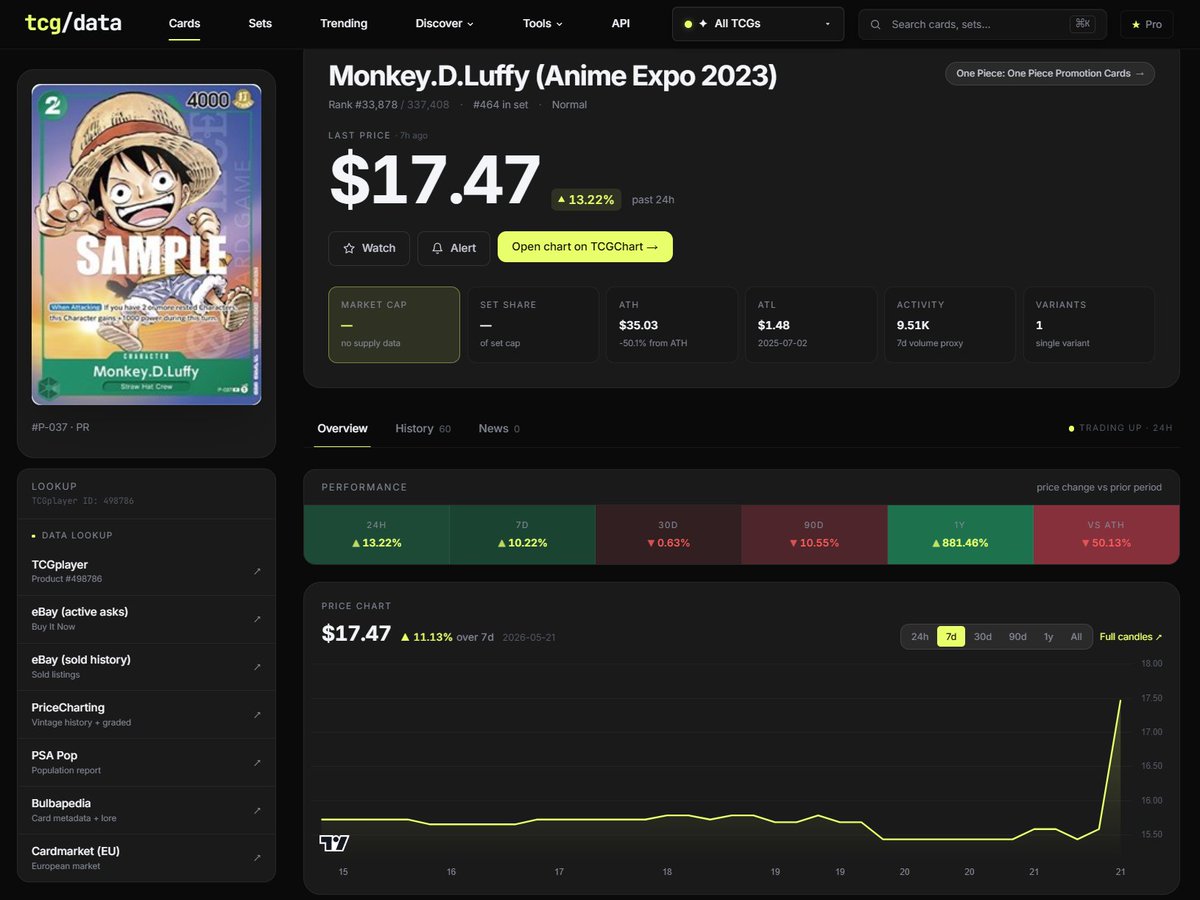Screen dimensions: 1200x900
Task: Select the Market Cap stat card
Action: [x=394, y=325]
